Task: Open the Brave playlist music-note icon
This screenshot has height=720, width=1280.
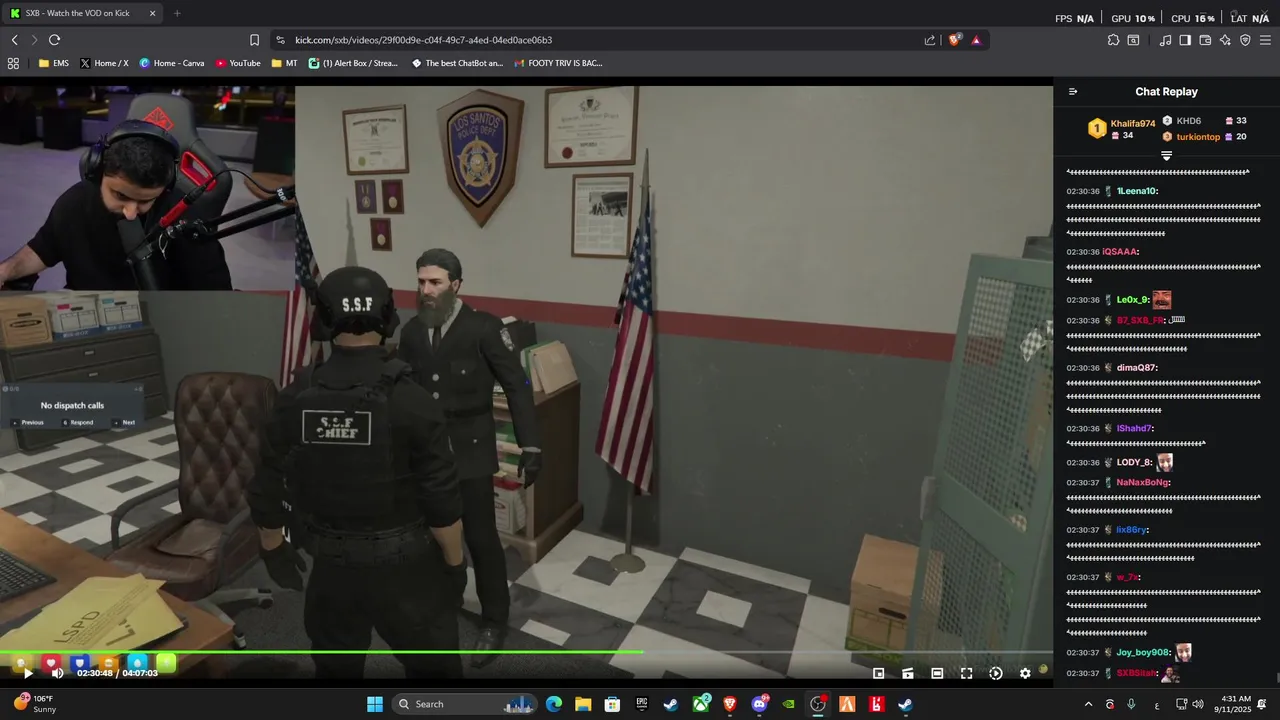Action: [x=1165, y=40]
